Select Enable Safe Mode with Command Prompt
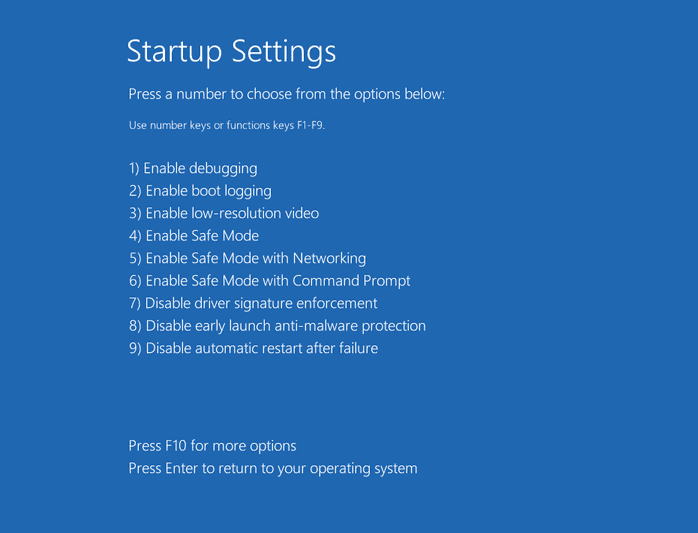 pyautogui.click(x=269, y=281)
